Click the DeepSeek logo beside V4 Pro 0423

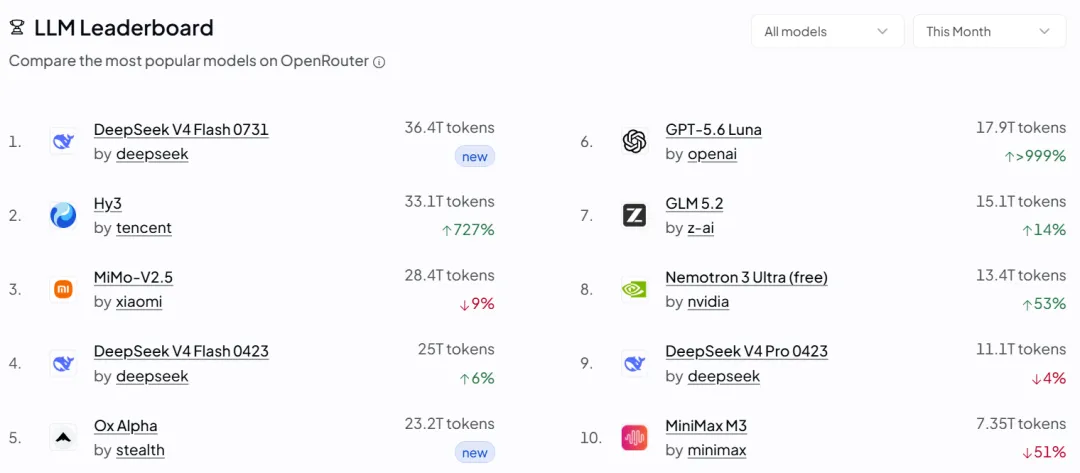click(x=634, y=364)
